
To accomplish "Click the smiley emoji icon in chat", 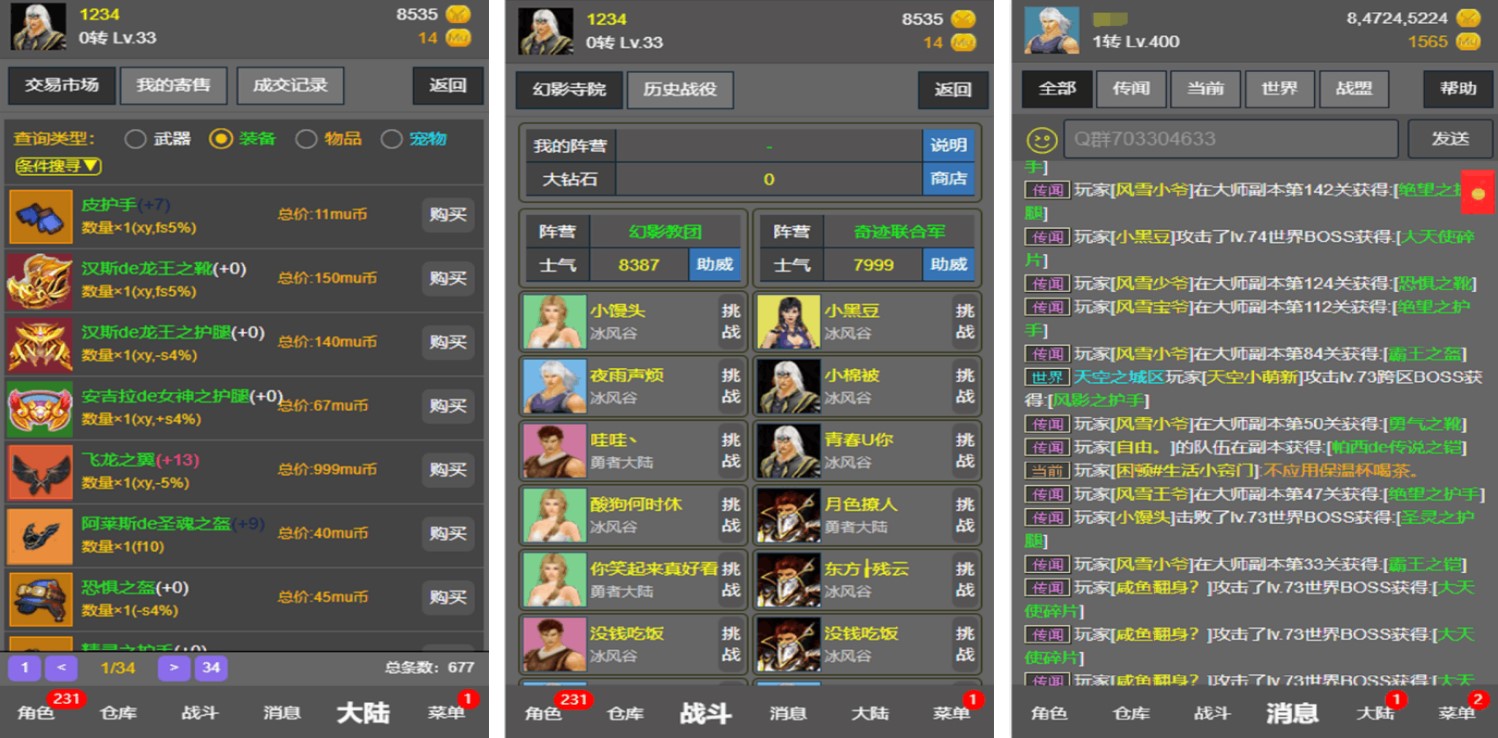I will point(1041,139).
